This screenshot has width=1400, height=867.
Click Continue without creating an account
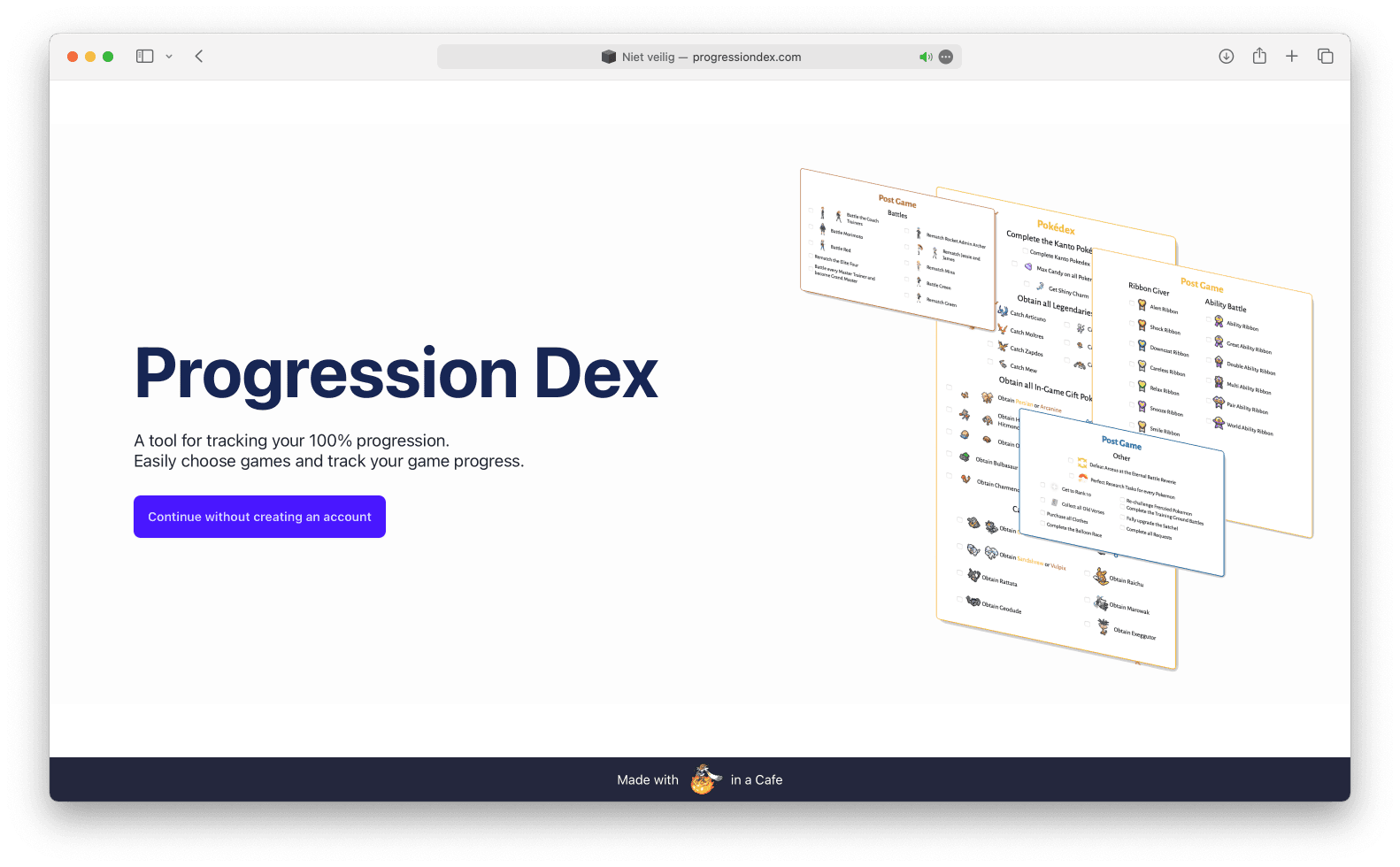pyautogui.click(x=259, y=517)
